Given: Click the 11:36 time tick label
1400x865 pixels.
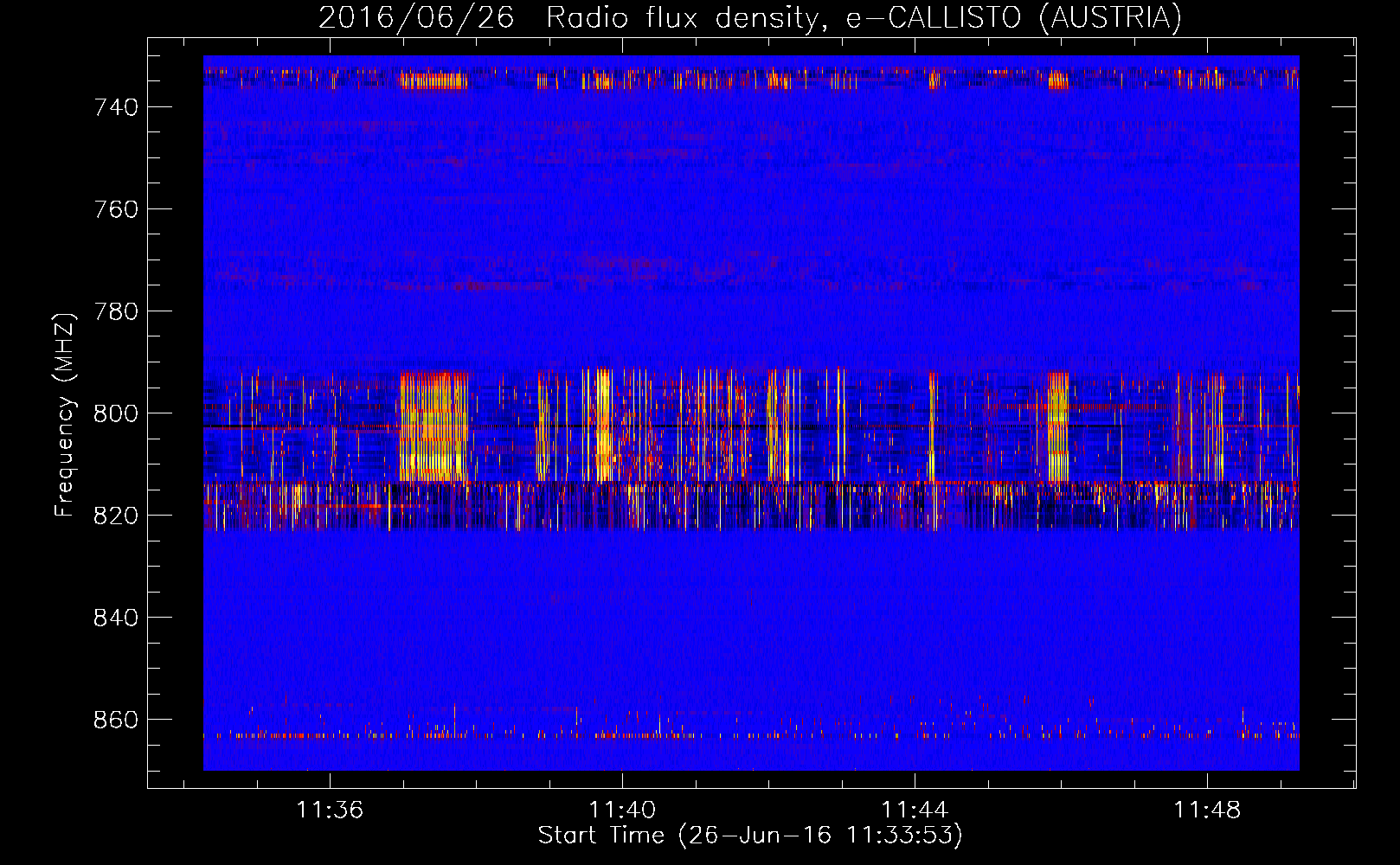Looking at the screenshot, I should pos(330,810).
